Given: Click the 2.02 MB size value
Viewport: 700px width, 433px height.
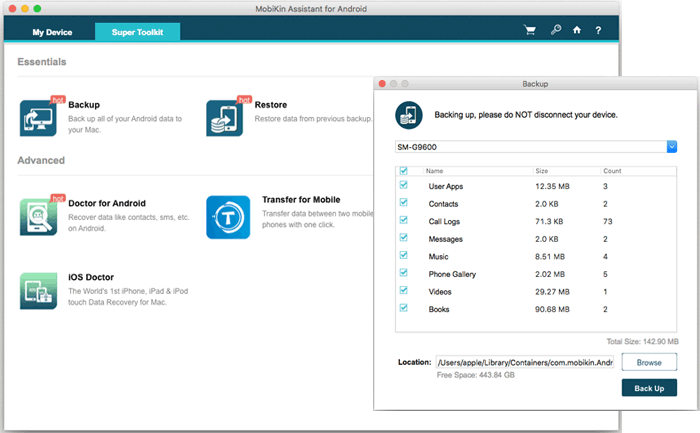Looking at the screenshot, I should pyautogui.click(x=550, y=274).
